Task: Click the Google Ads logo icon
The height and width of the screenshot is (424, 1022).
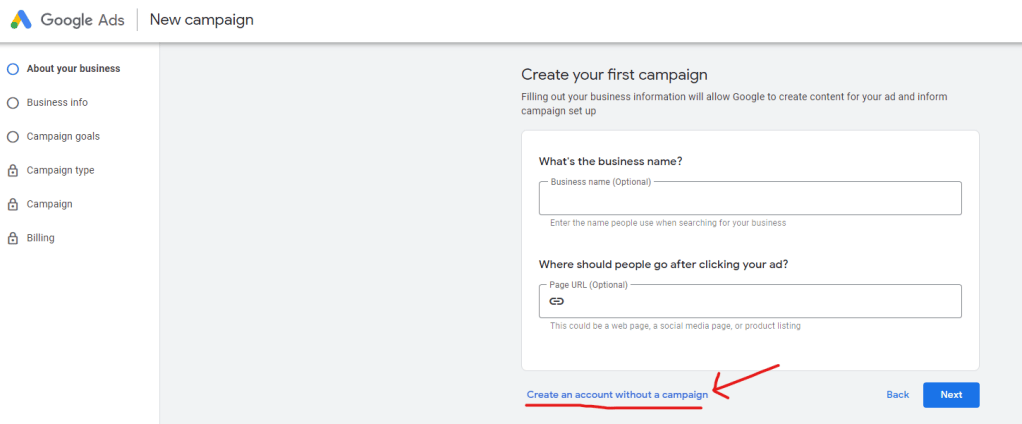Action: (x=20, y=20)
